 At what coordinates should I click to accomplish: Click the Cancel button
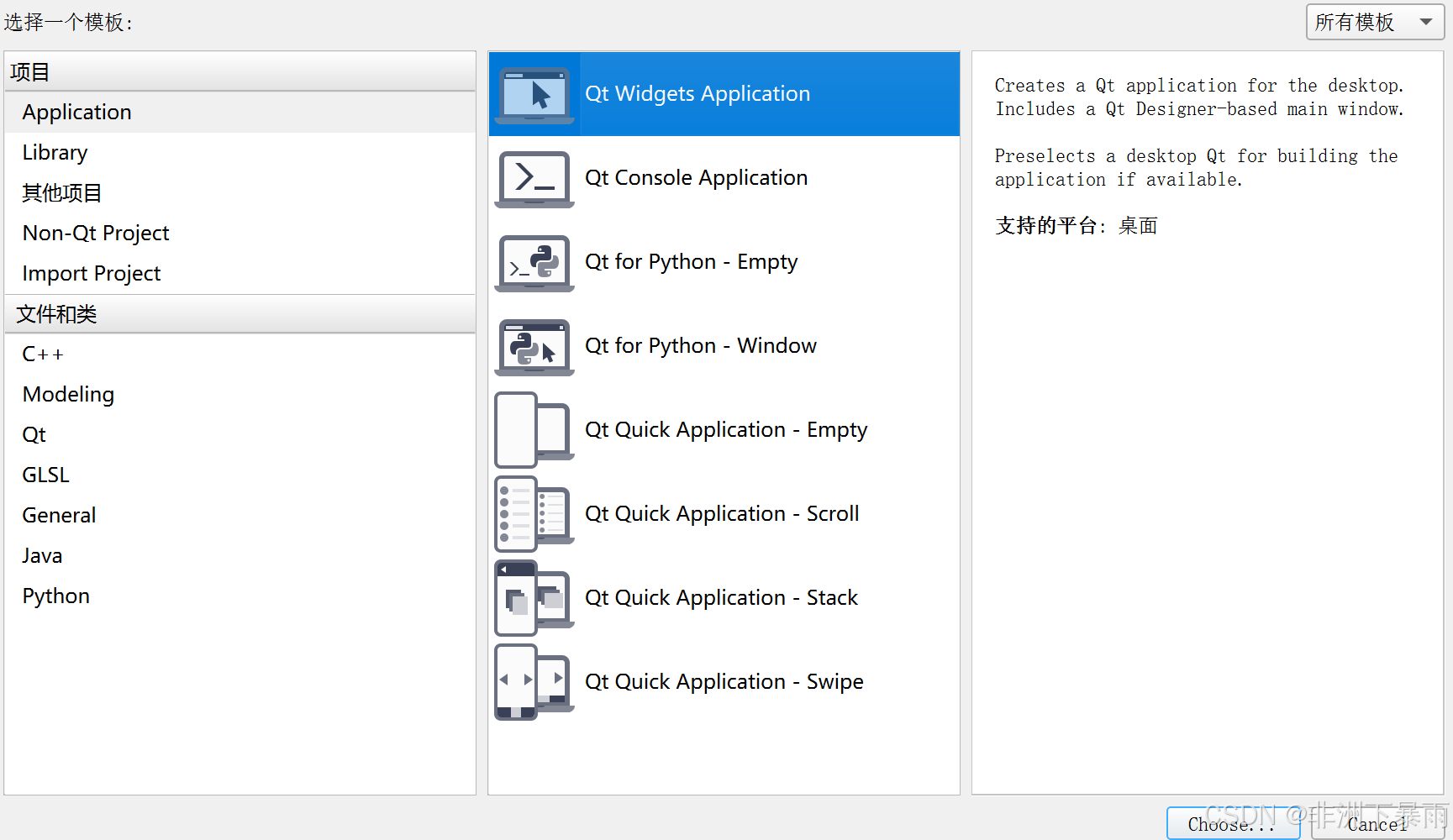(x=1377, y=824)
